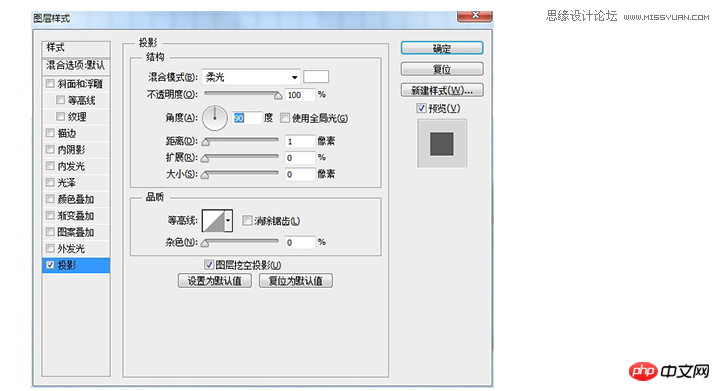Select the 外发光 list entry label

[71, 249]
